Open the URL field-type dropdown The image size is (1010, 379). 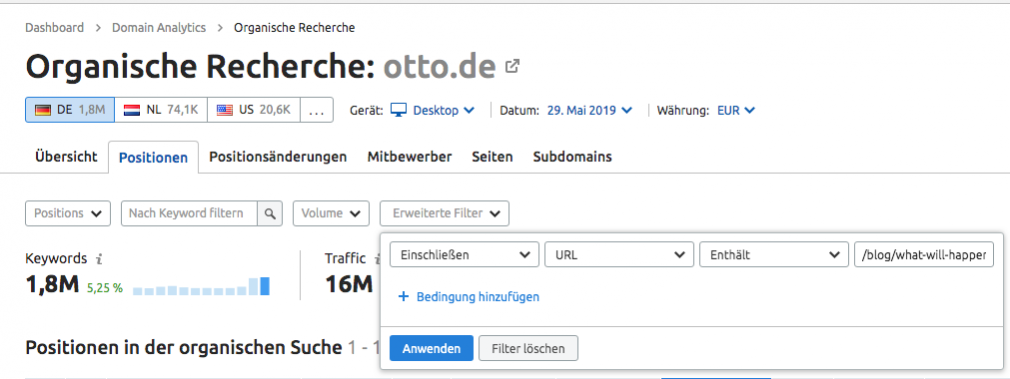coord(619,255)
